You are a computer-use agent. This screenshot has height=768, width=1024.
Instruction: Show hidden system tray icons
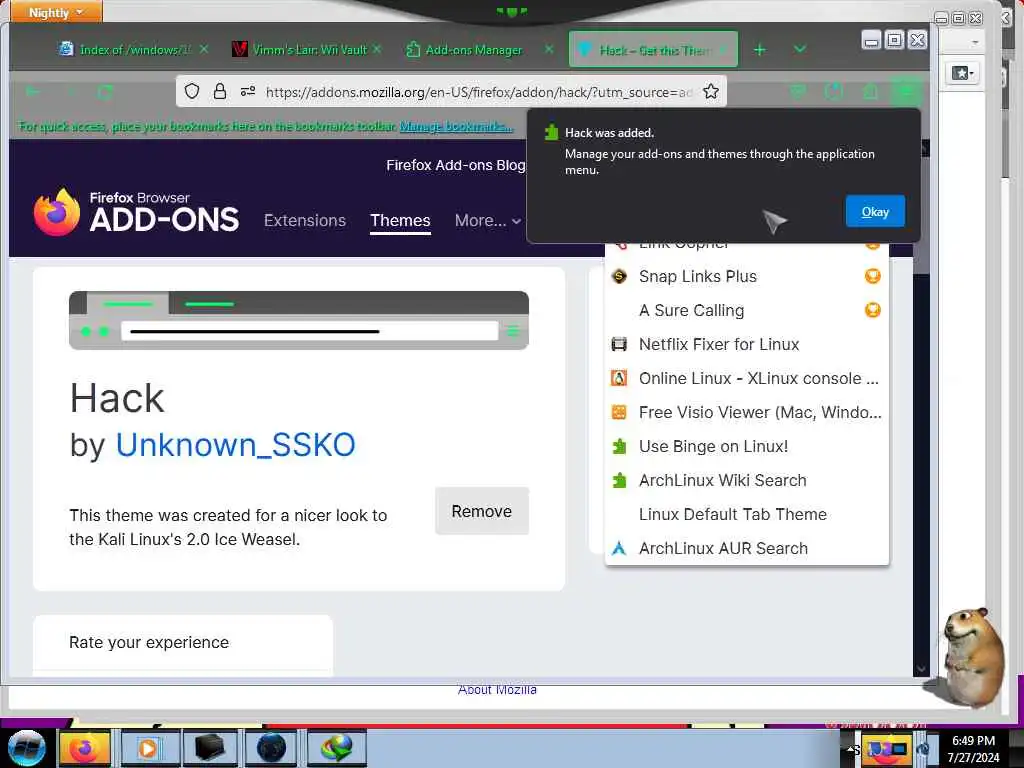click(x=851, y=749)
